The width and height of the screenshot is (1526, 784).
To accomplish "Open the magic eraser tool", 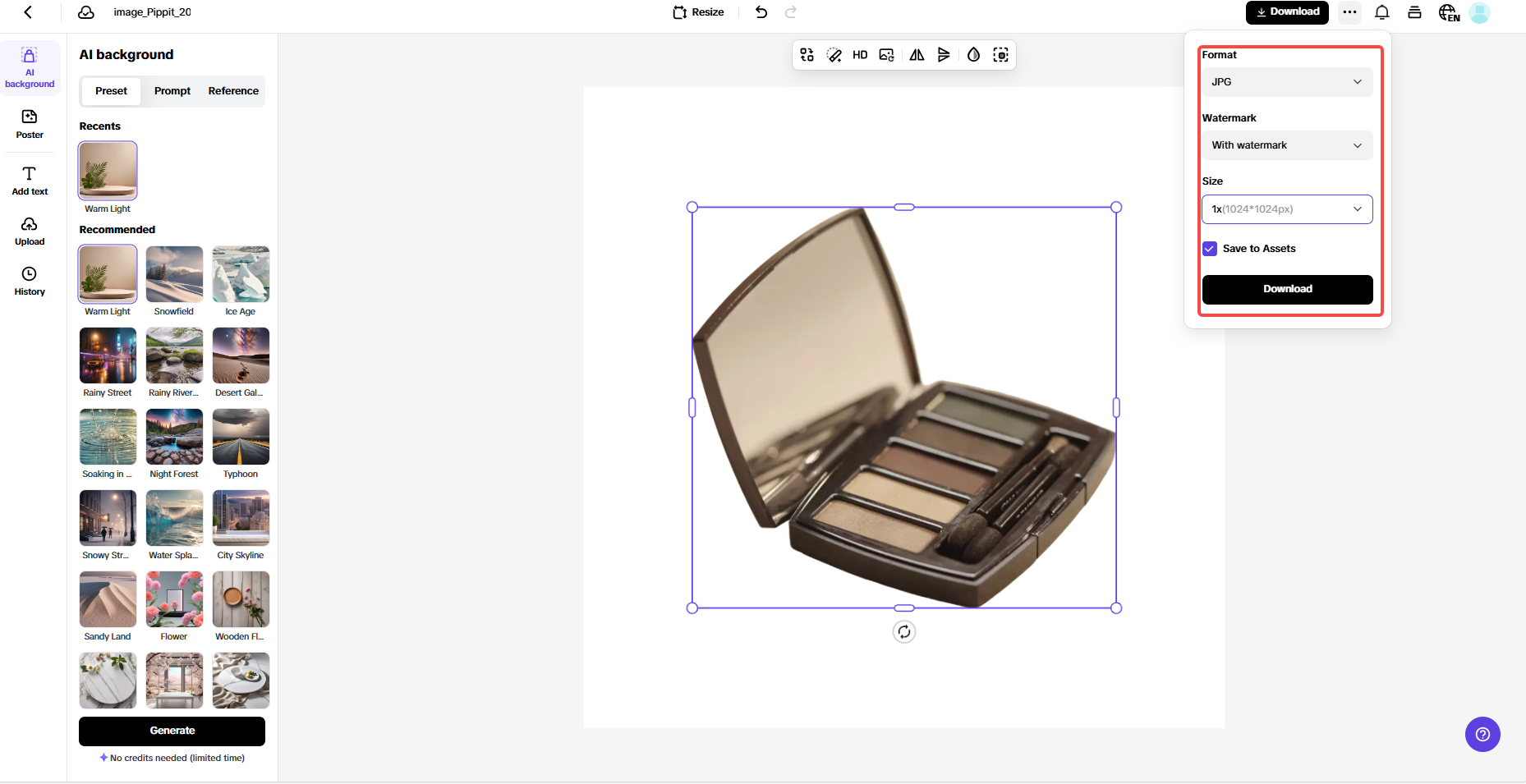I will (x=834, y=54).
